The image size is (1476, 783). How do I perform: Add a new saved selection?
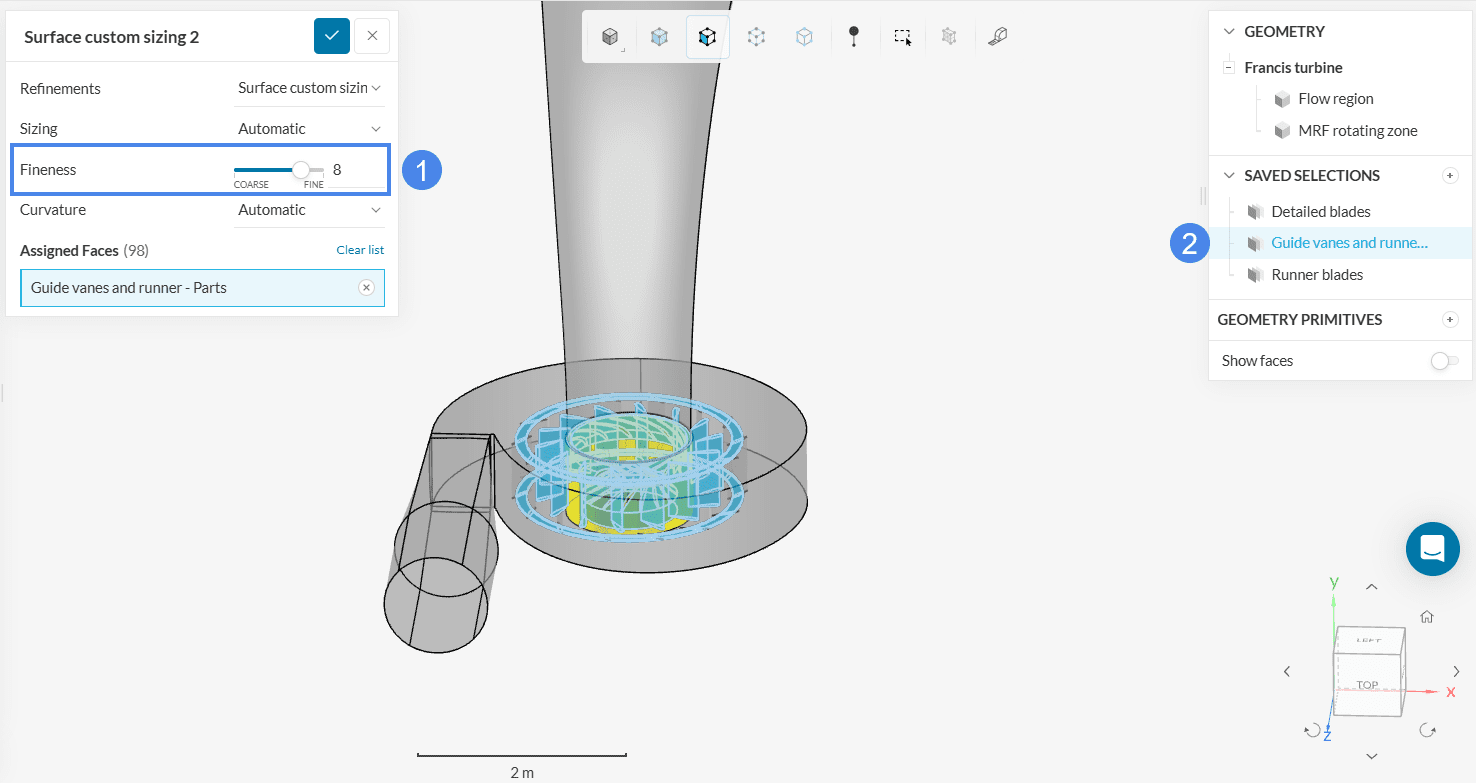point(1450,176)
